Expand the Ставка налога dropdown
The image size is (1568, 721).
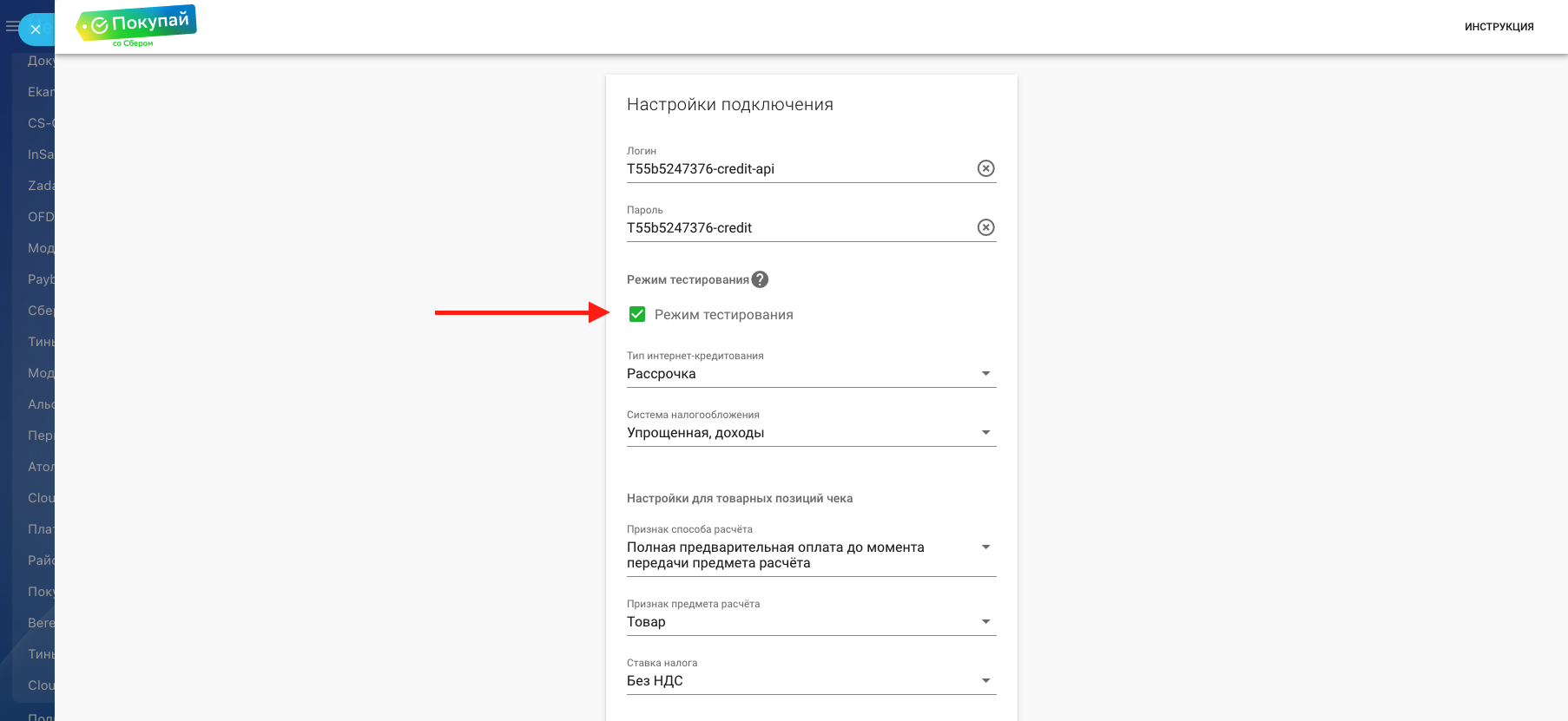point(811,681)
